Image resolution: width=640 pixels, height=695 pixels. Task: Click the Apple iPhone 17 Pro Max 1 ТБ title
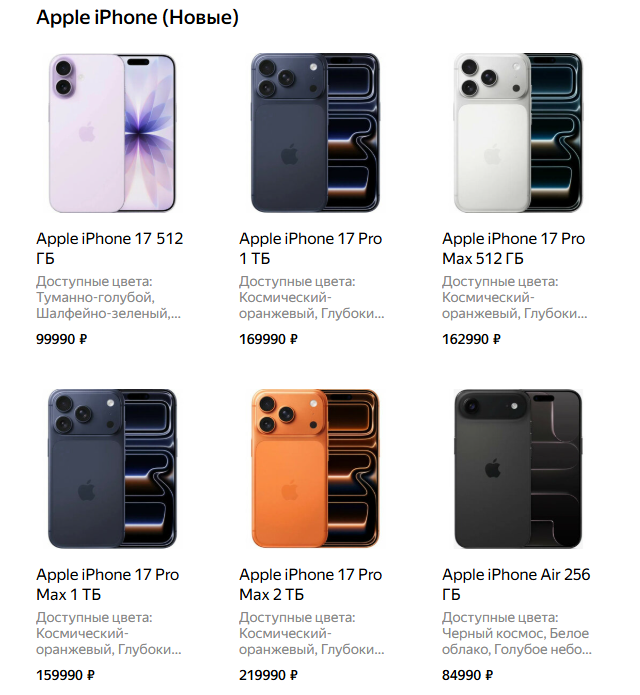pos(108,584)
